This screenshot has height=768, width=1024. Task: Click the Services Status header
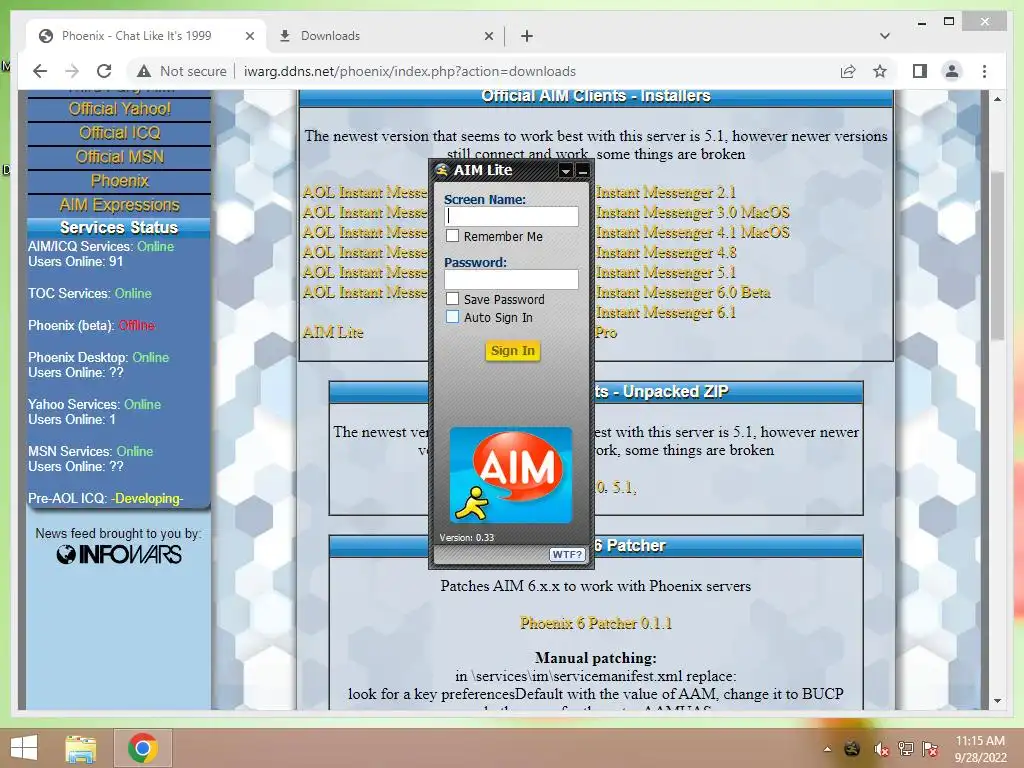pos(119,227)
